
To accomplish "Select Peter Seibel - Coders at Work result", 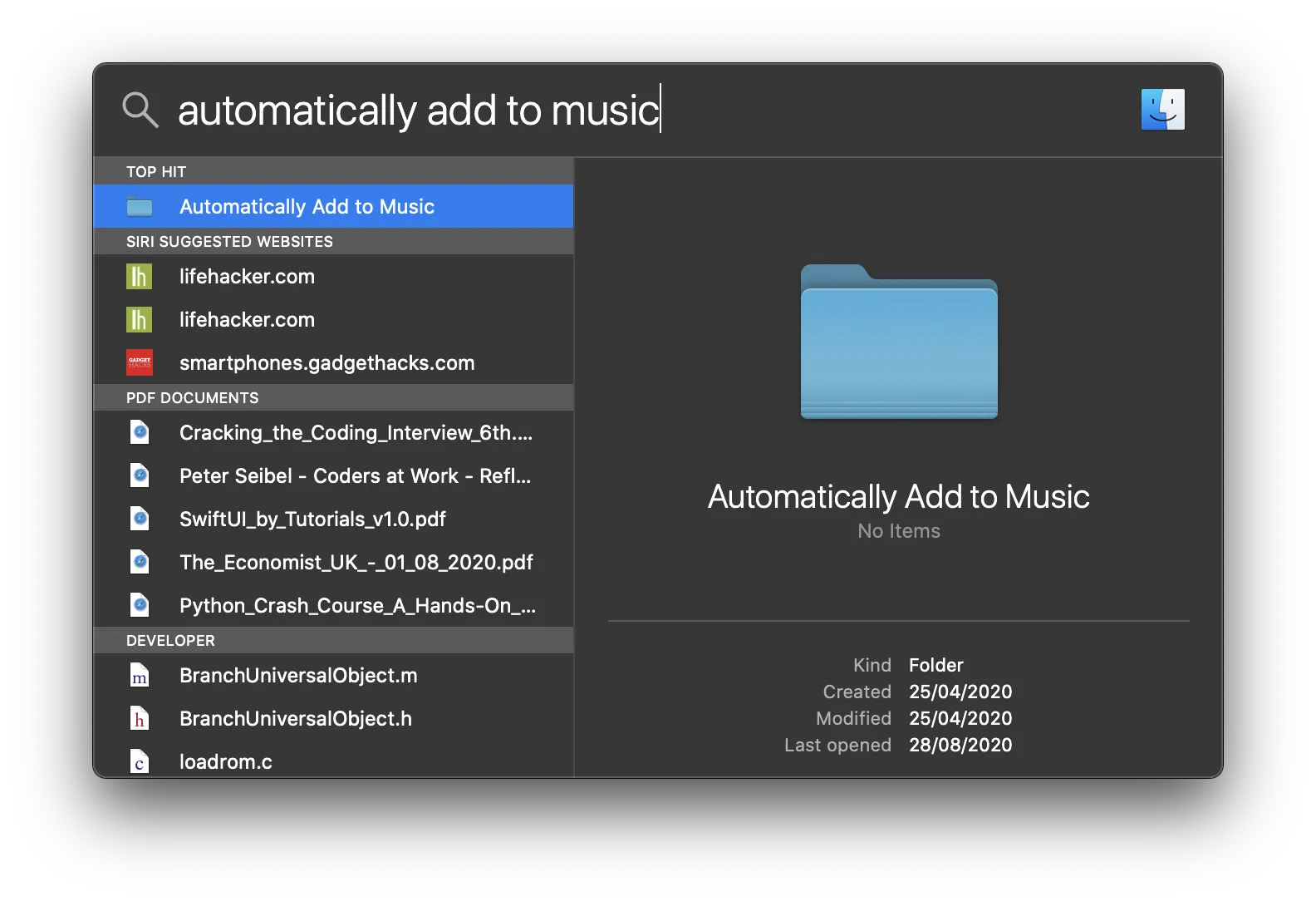I will click(x=333, y=475).
